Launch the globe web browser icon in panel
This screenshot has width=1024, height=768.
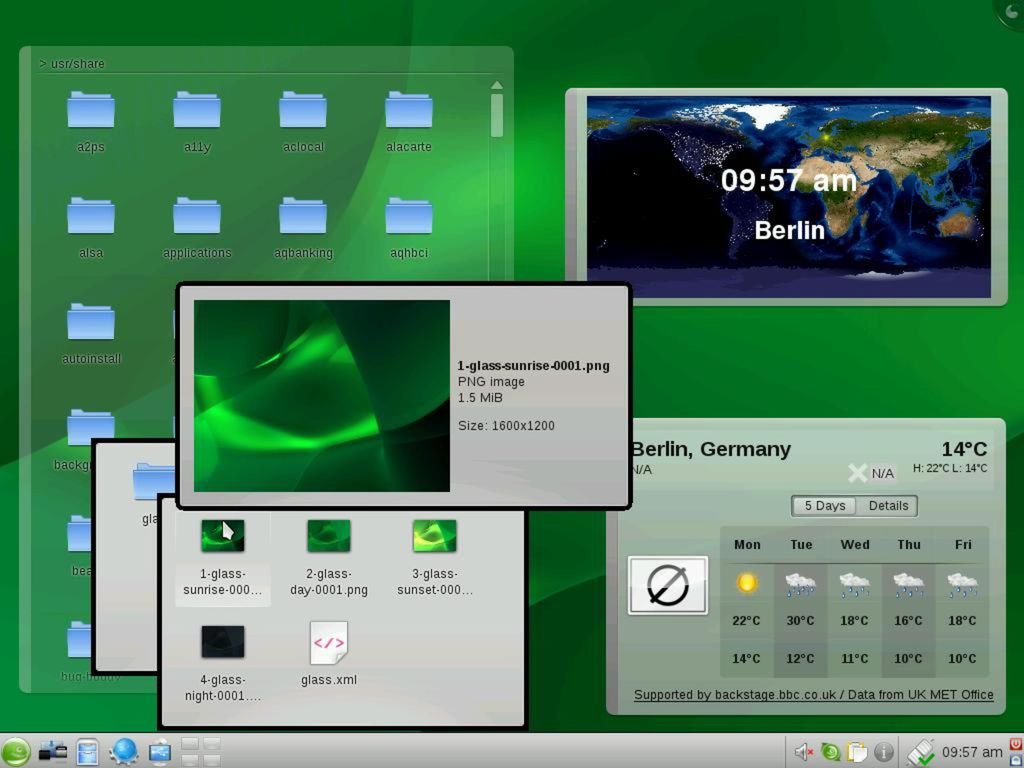[x=123, y=752]
